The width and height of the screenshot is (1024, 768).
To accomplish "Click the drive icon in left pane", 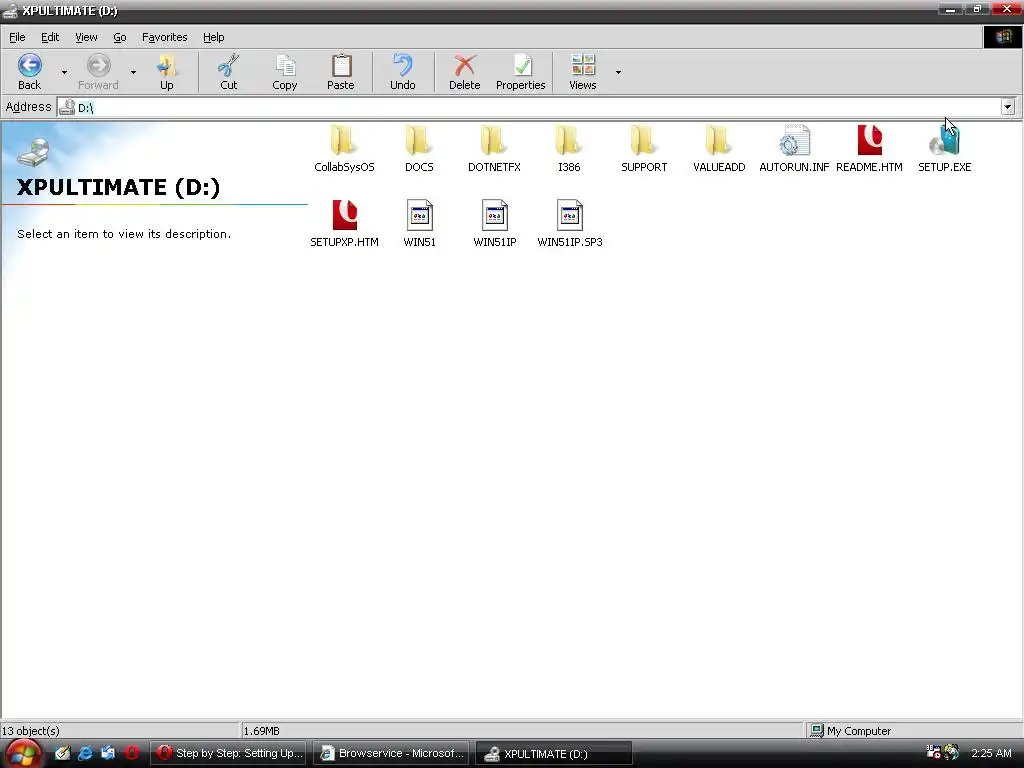I will coord(33,152).
